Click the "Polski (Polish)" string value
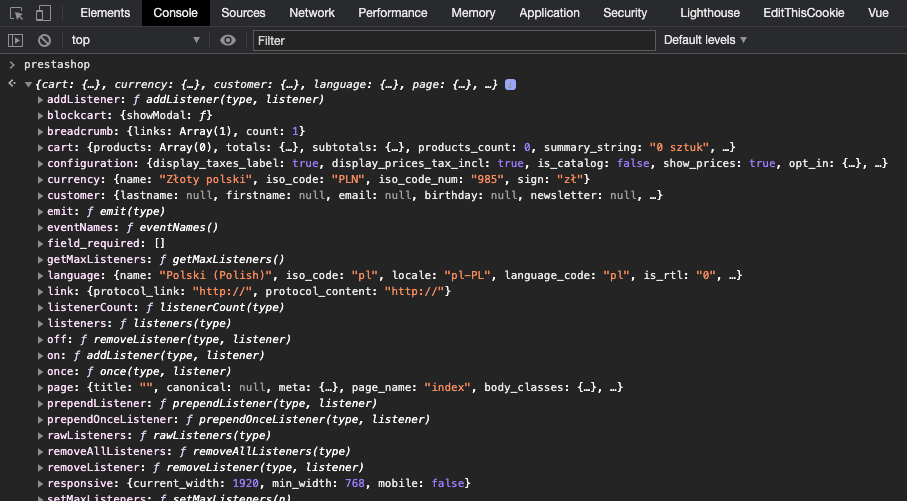This screenshot has width=907, height=501. [x=216, y=275]
